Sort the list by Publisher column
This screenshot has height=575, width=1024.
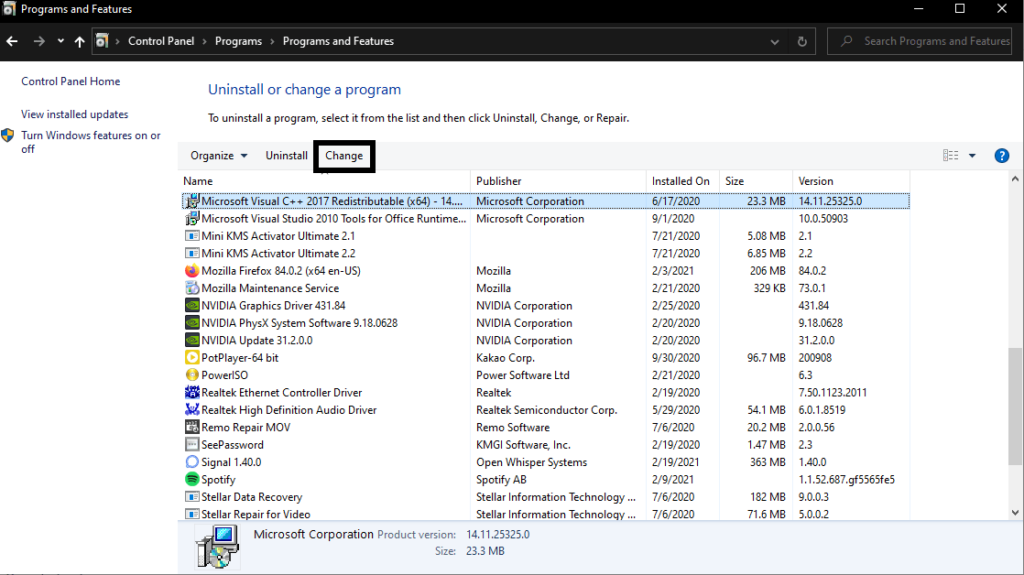[x=499, y=181]
